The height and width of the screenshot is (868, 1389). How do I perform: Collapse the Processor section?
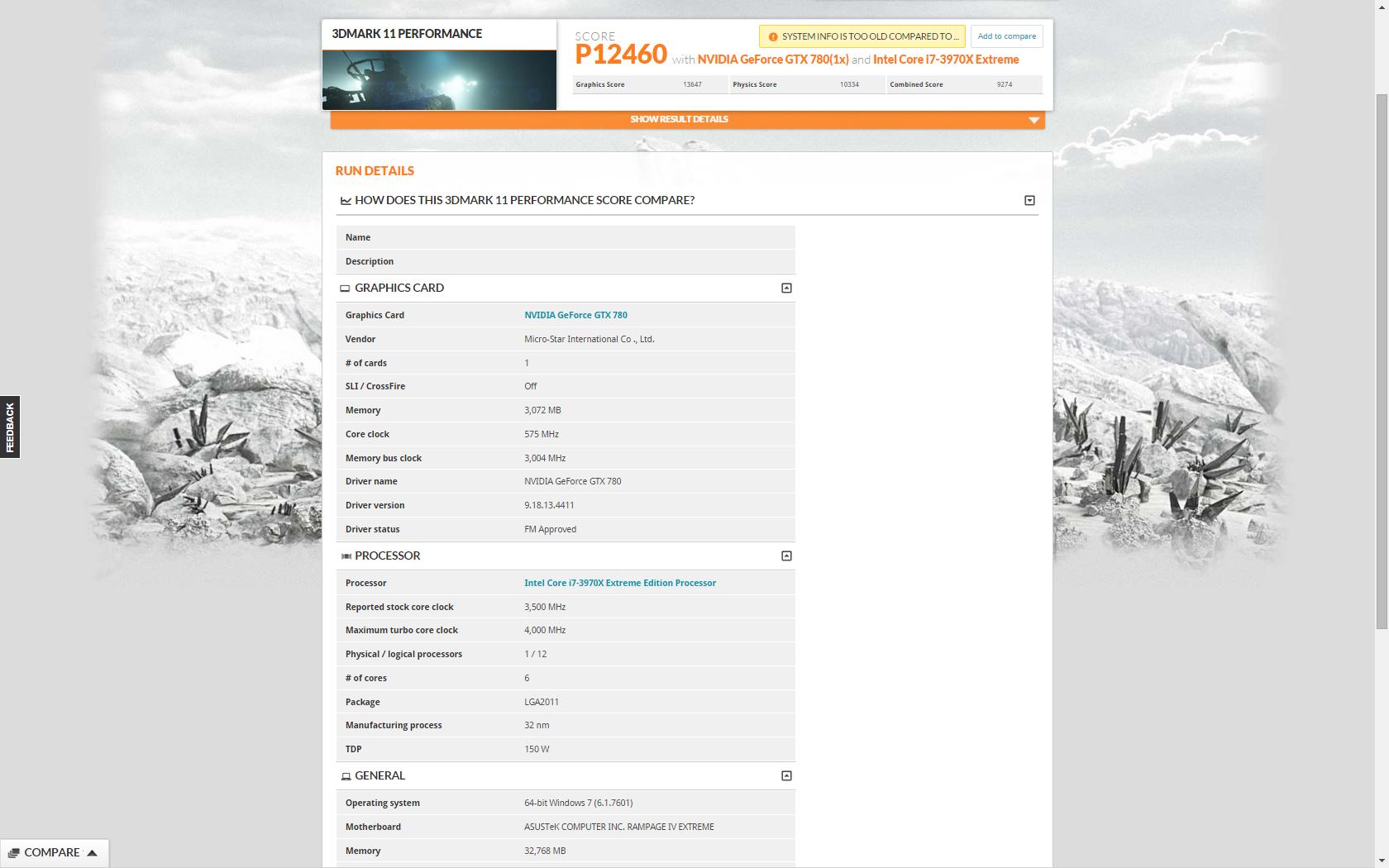pos(786,556)
